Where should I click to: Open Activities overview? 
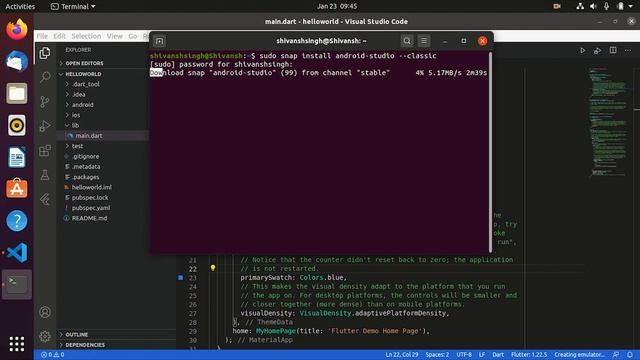click(20, 6)
